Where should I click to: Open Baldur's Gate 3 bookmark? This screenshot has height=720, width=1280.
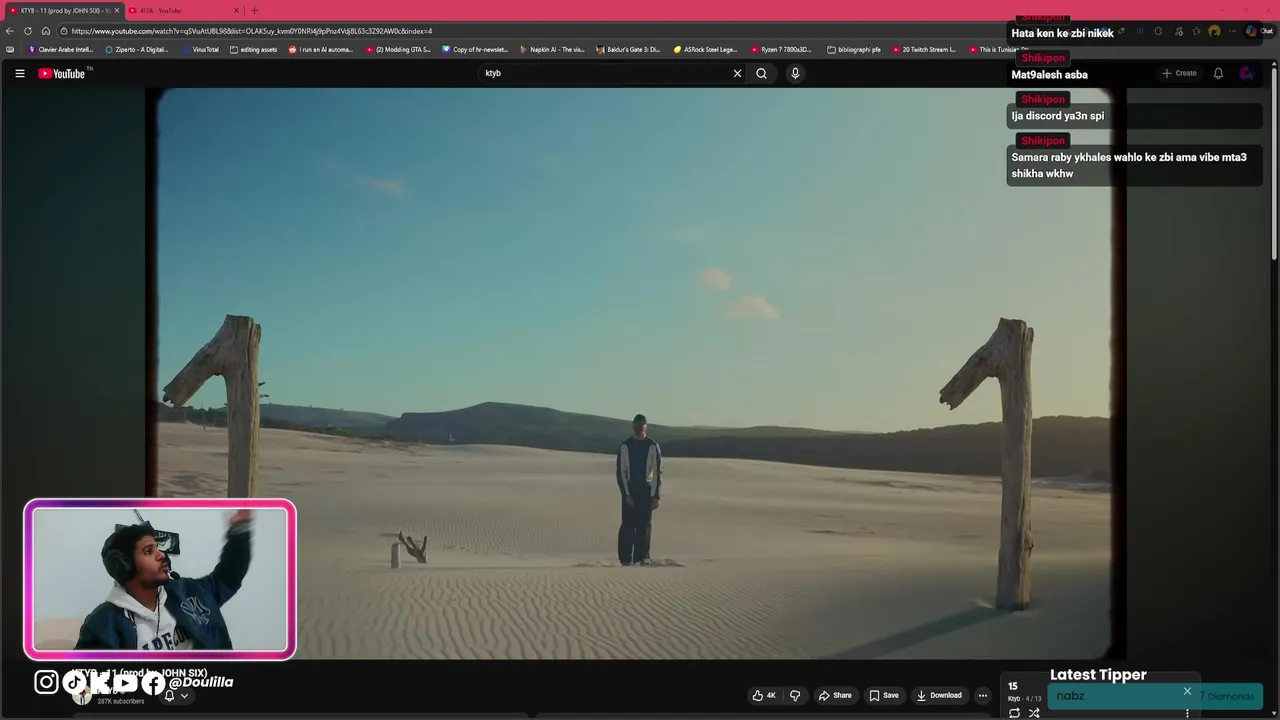(628, 49)
